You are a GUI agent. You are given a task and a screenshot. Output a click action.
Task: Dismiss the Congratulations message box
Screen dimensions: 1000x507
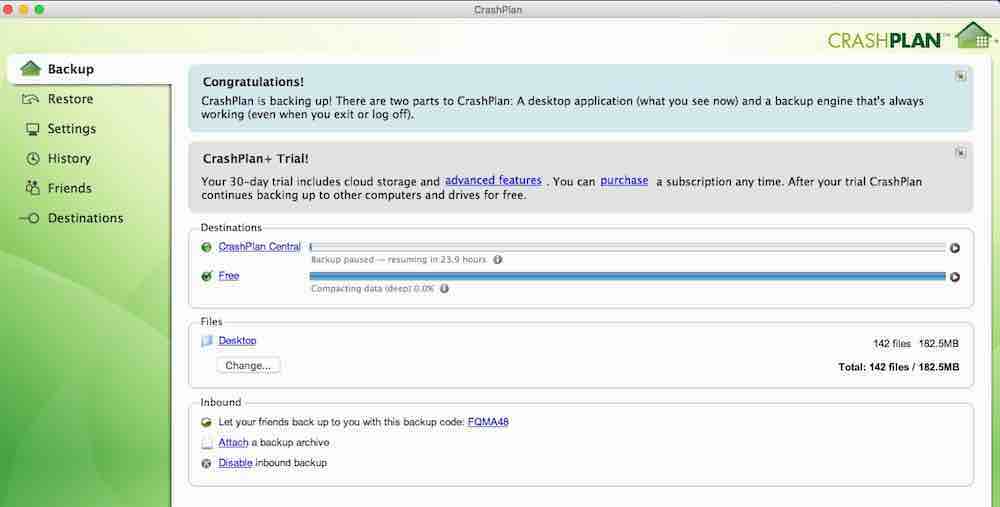tap(960, 76)
